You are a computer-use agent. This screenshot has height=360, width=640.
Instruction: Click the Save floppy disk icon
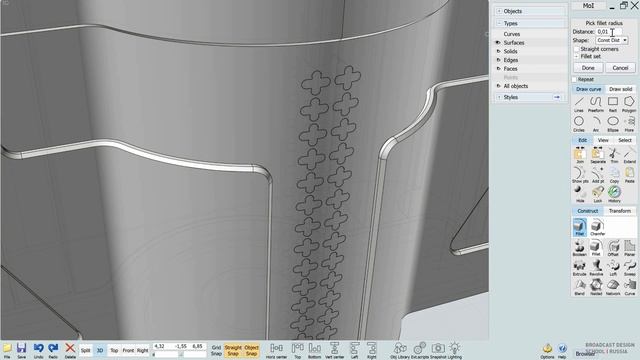coord(22,350)
